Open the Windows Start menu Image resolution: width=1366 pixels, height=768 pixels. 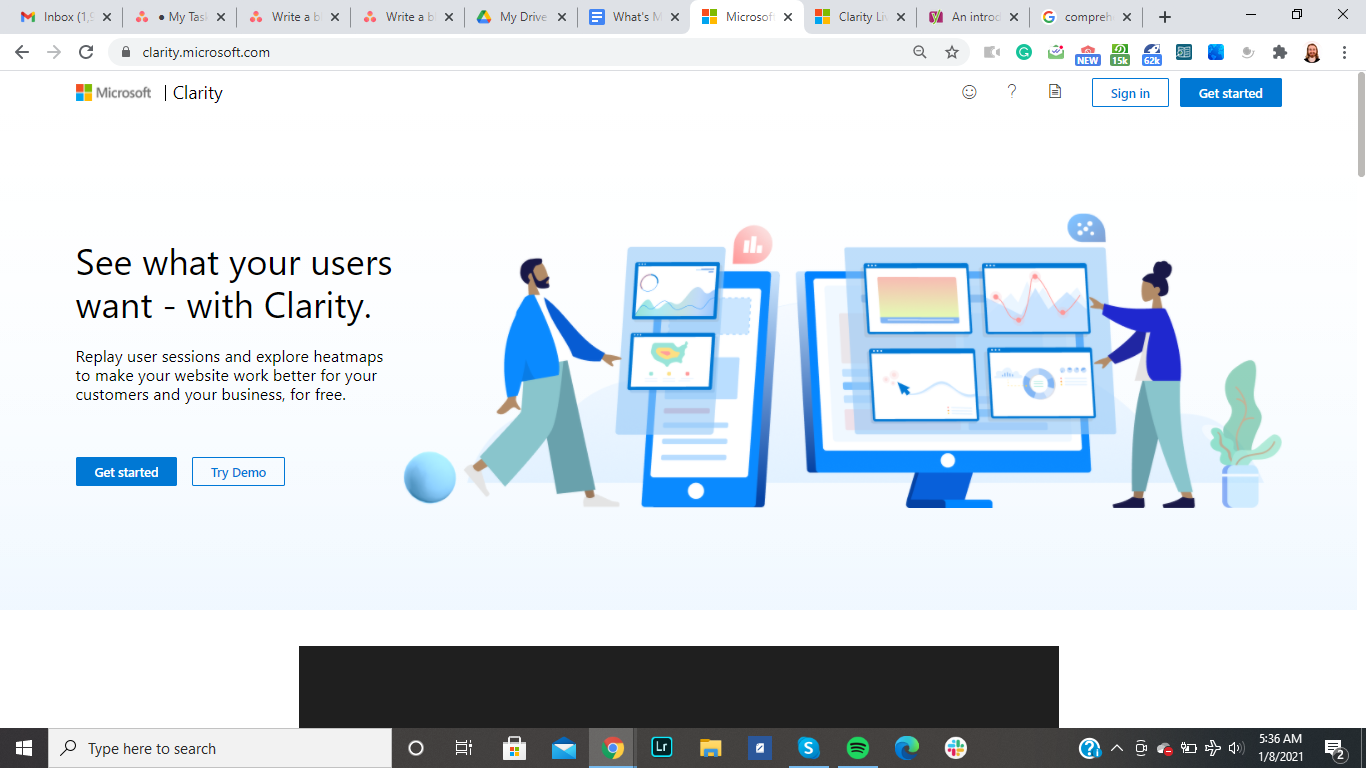coord(24,748)
